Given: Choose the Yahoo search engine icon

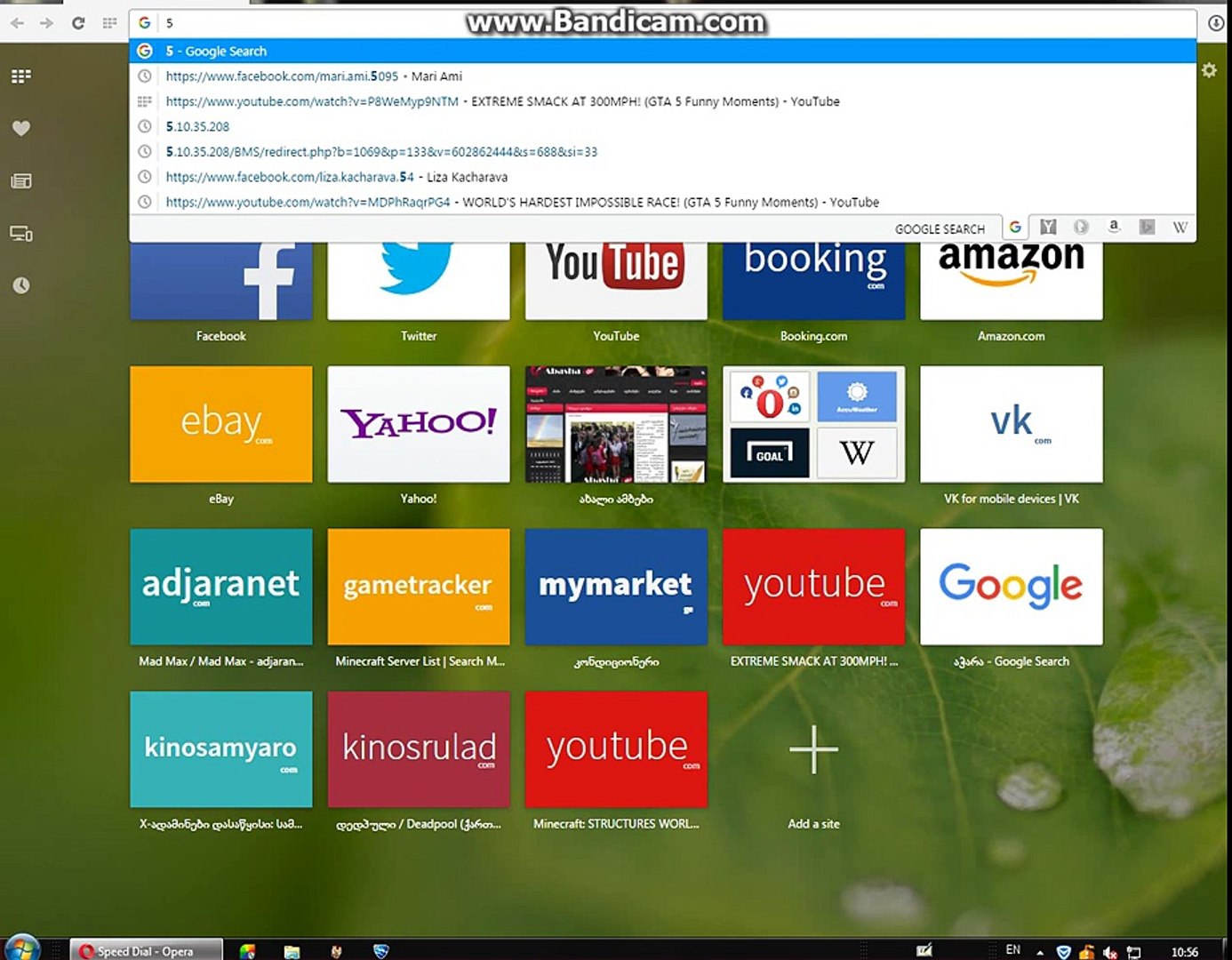Looking at the screenshot, I should 1048,228.
